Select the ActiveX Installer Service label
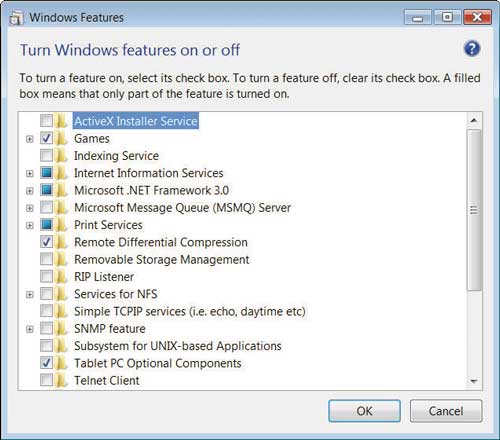Screen dimensions: 500x440 136,121
